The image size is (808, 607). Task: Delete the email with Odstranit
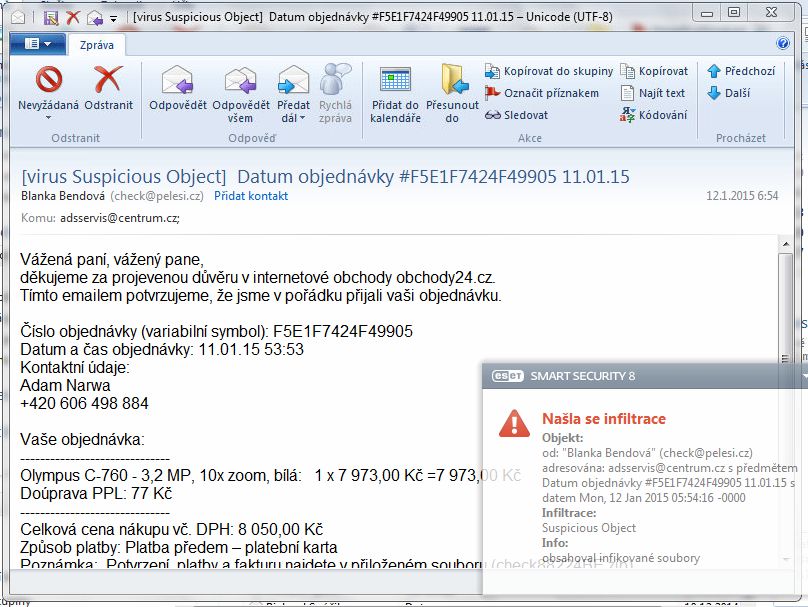108,79
